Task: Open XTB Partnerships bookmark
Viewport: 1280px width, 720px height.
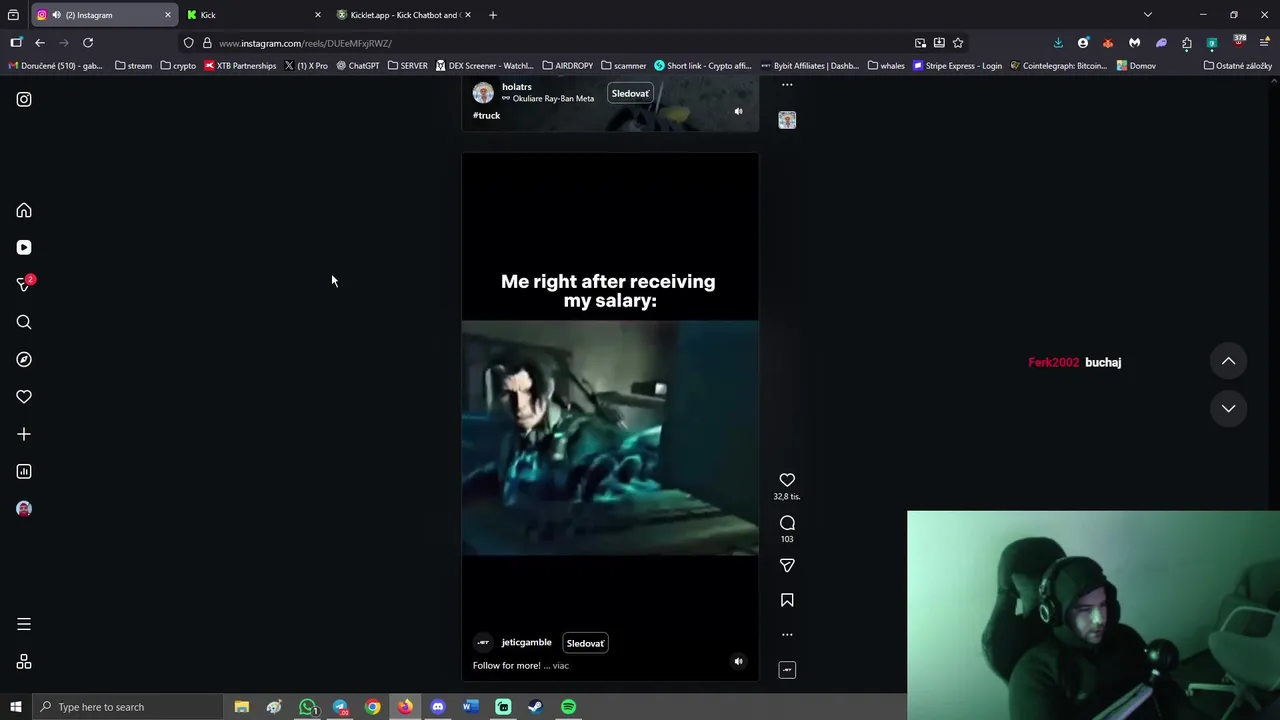Action: coord(240,66)
